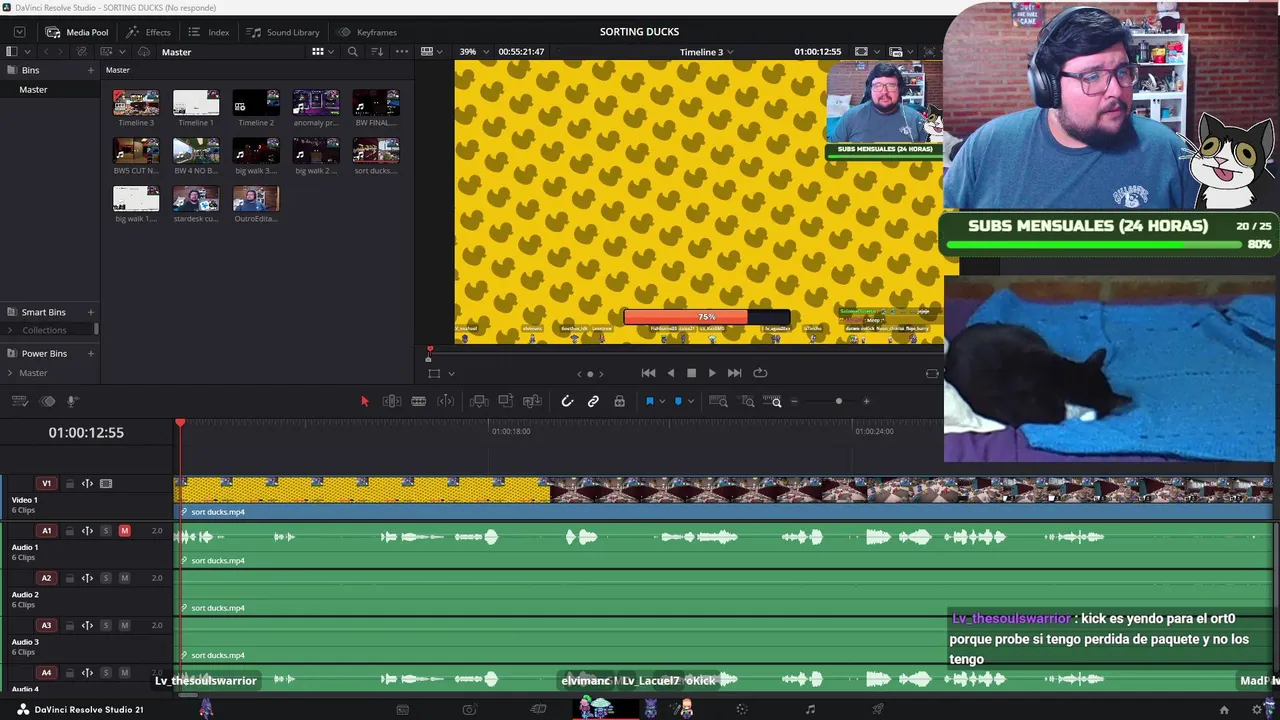
Task: Add a new bin next to Bins
Action: (91, 70)
